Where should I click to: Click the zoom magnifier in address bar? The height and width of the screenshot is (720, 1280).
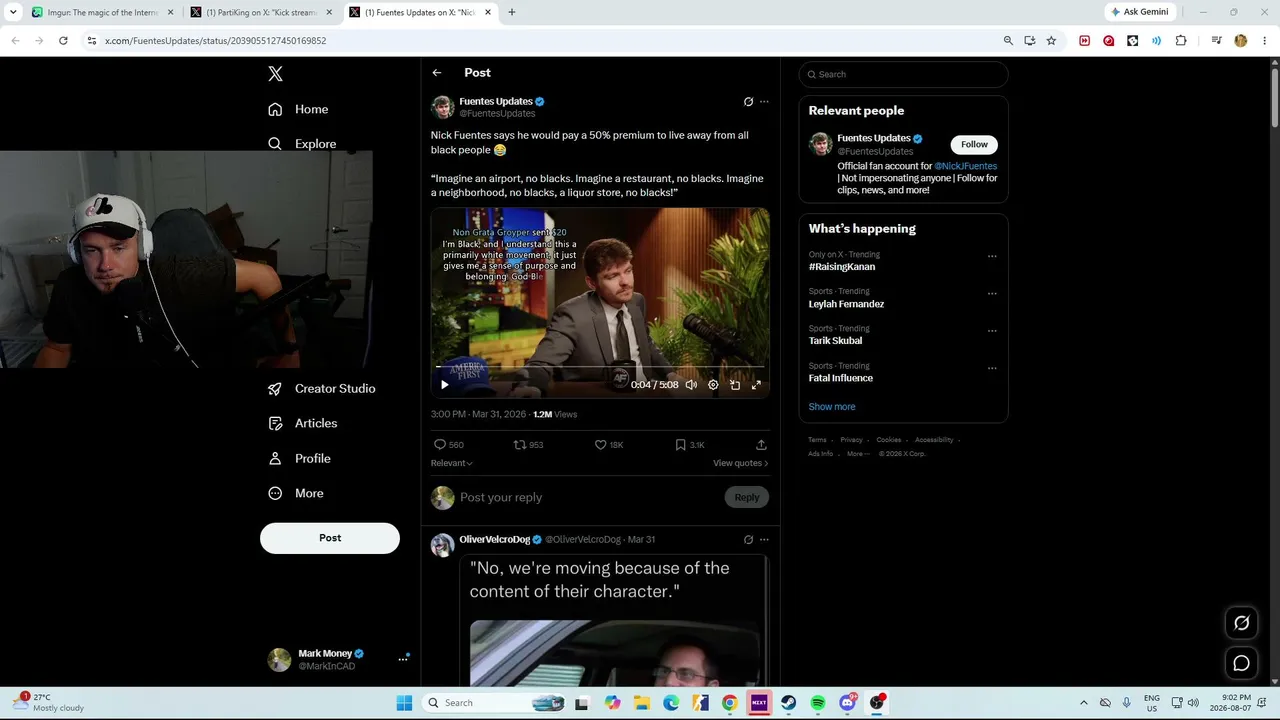coord(1008,41)
